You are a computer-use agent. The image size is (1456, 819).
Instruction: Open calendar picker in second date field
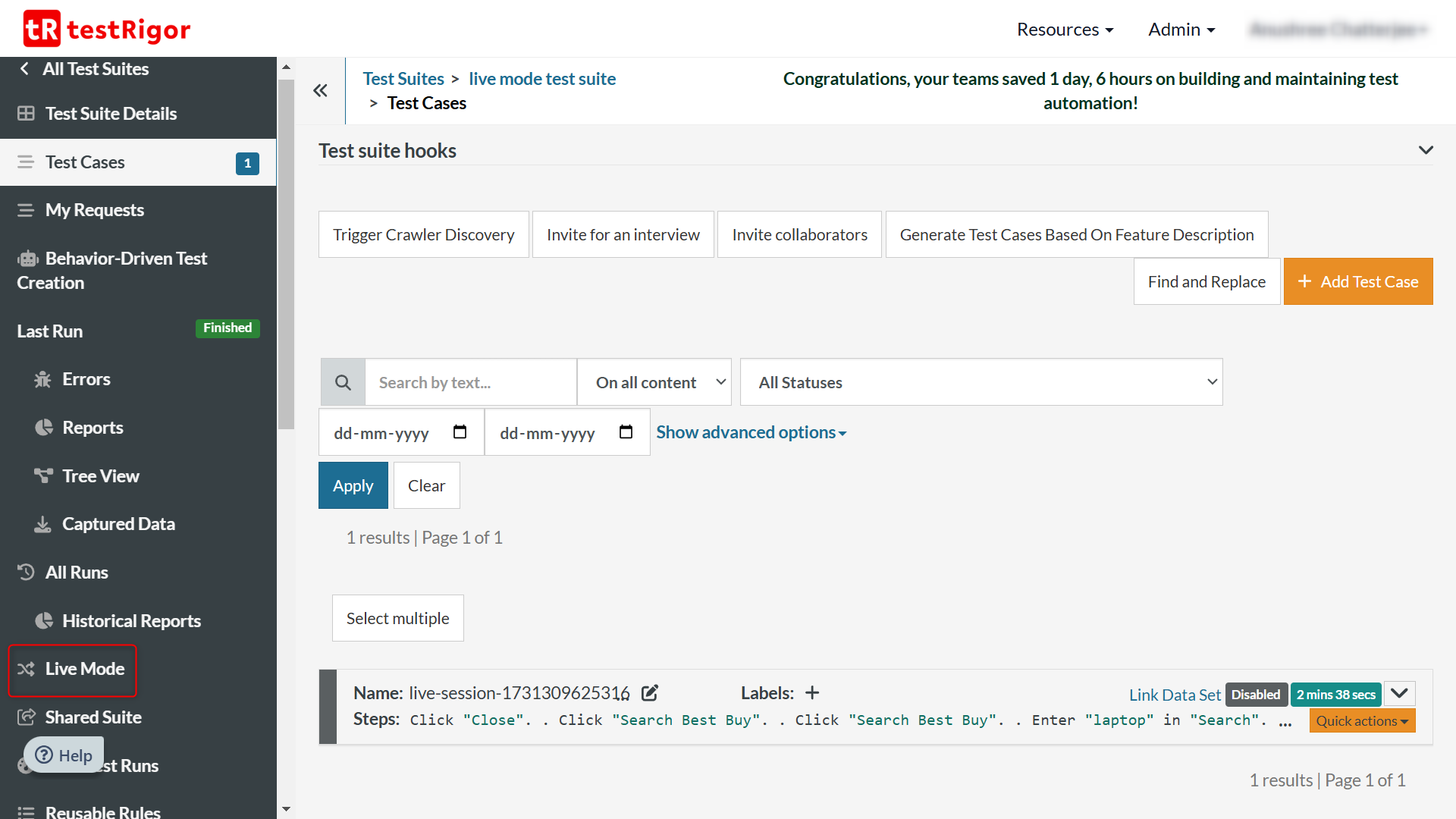(x=626, y=432)
